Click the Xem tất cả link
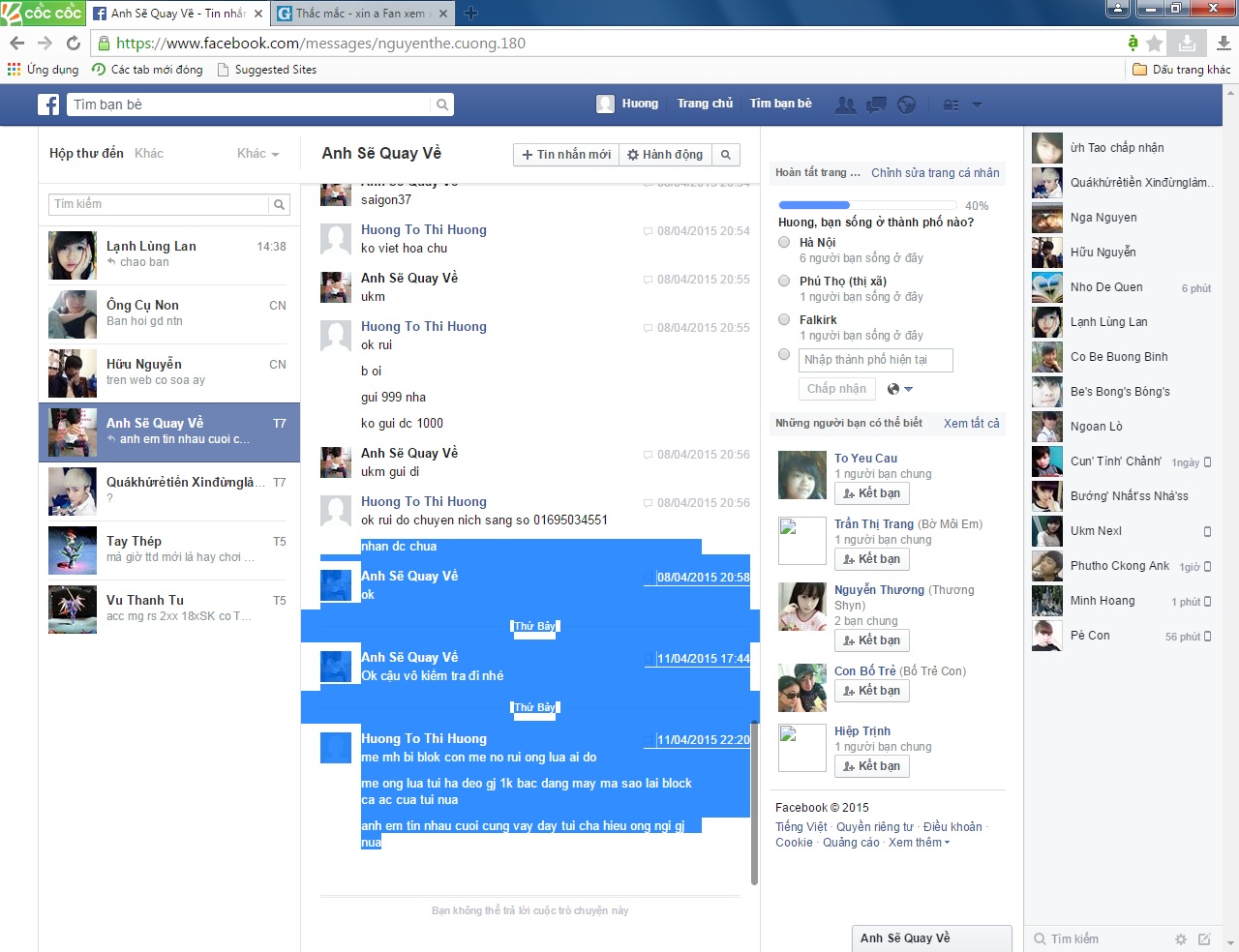 (x=971, y=424)
